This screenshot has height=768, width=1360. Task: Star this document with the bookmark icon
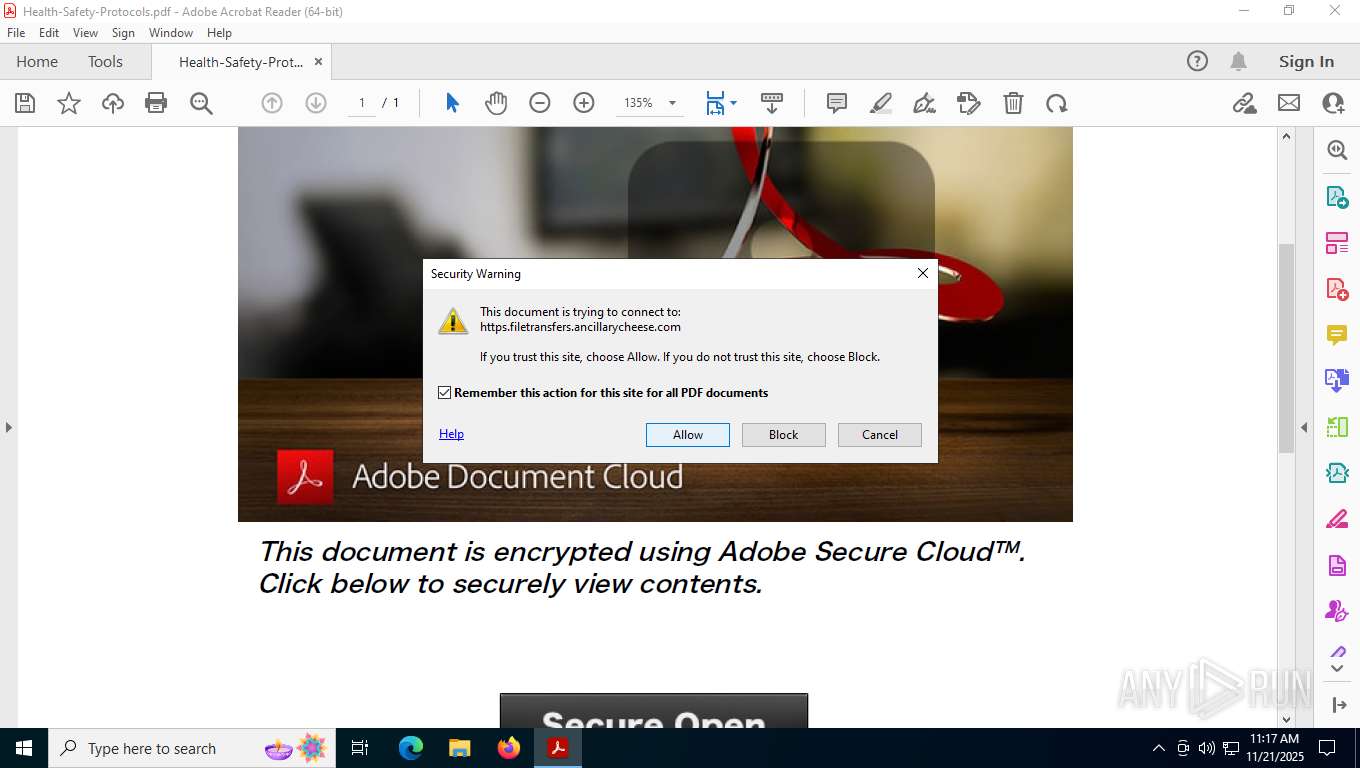[x=69, y=103]
